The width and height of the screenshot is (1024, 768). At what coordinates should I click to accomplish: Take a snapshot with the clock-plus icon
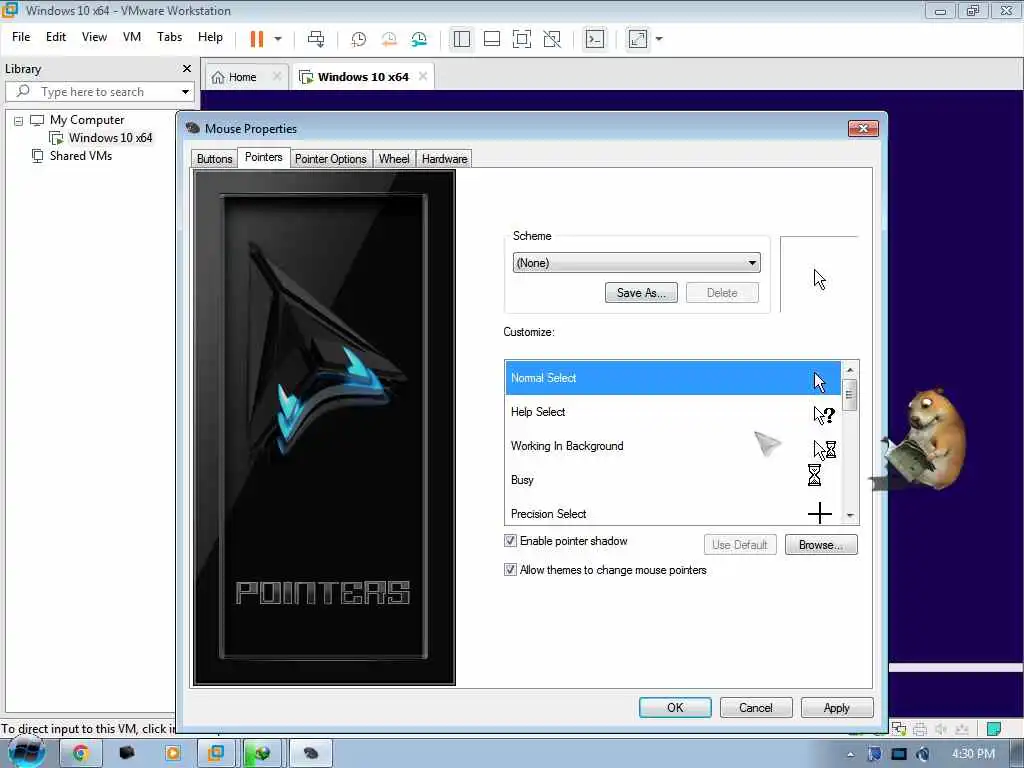359,39
